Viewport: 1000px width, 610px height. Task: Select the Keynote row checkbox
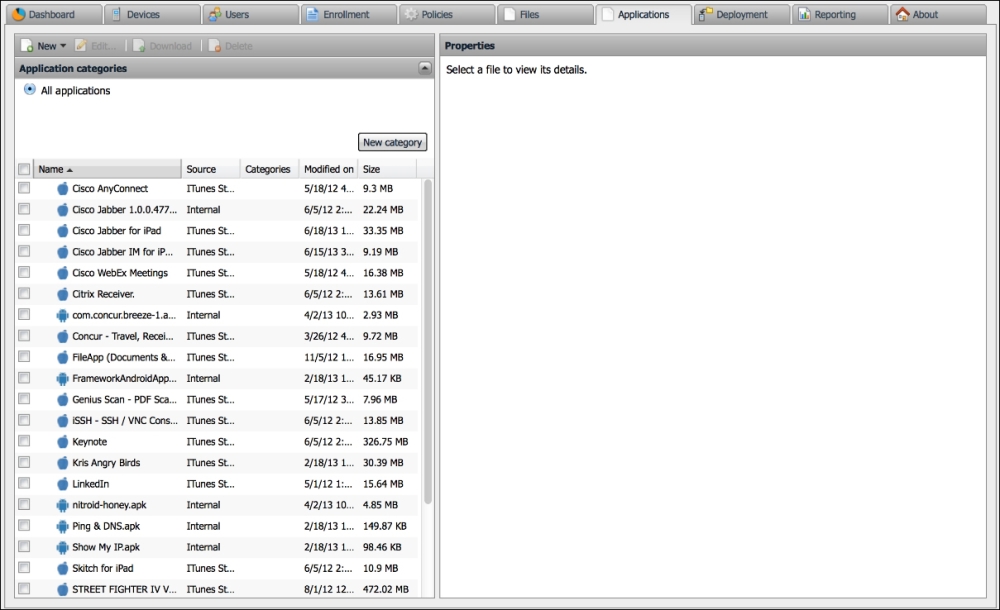[x=24, y=440]
